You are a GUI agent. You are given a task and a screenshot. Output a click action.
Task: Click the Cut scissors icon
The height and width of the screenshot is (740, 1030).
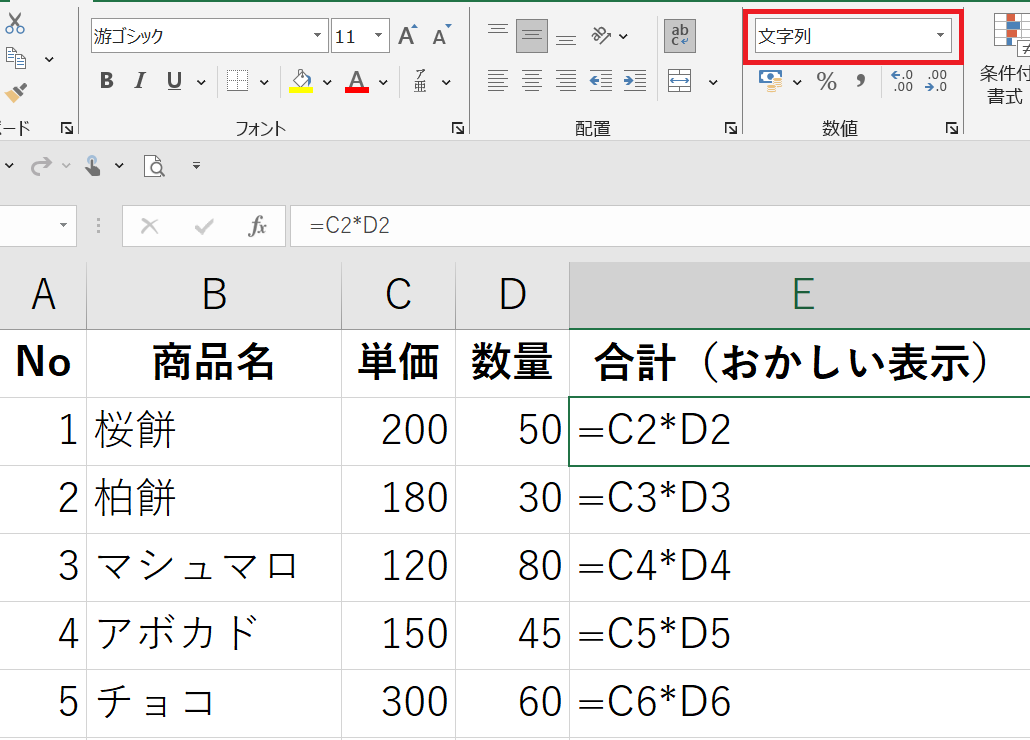14,23
